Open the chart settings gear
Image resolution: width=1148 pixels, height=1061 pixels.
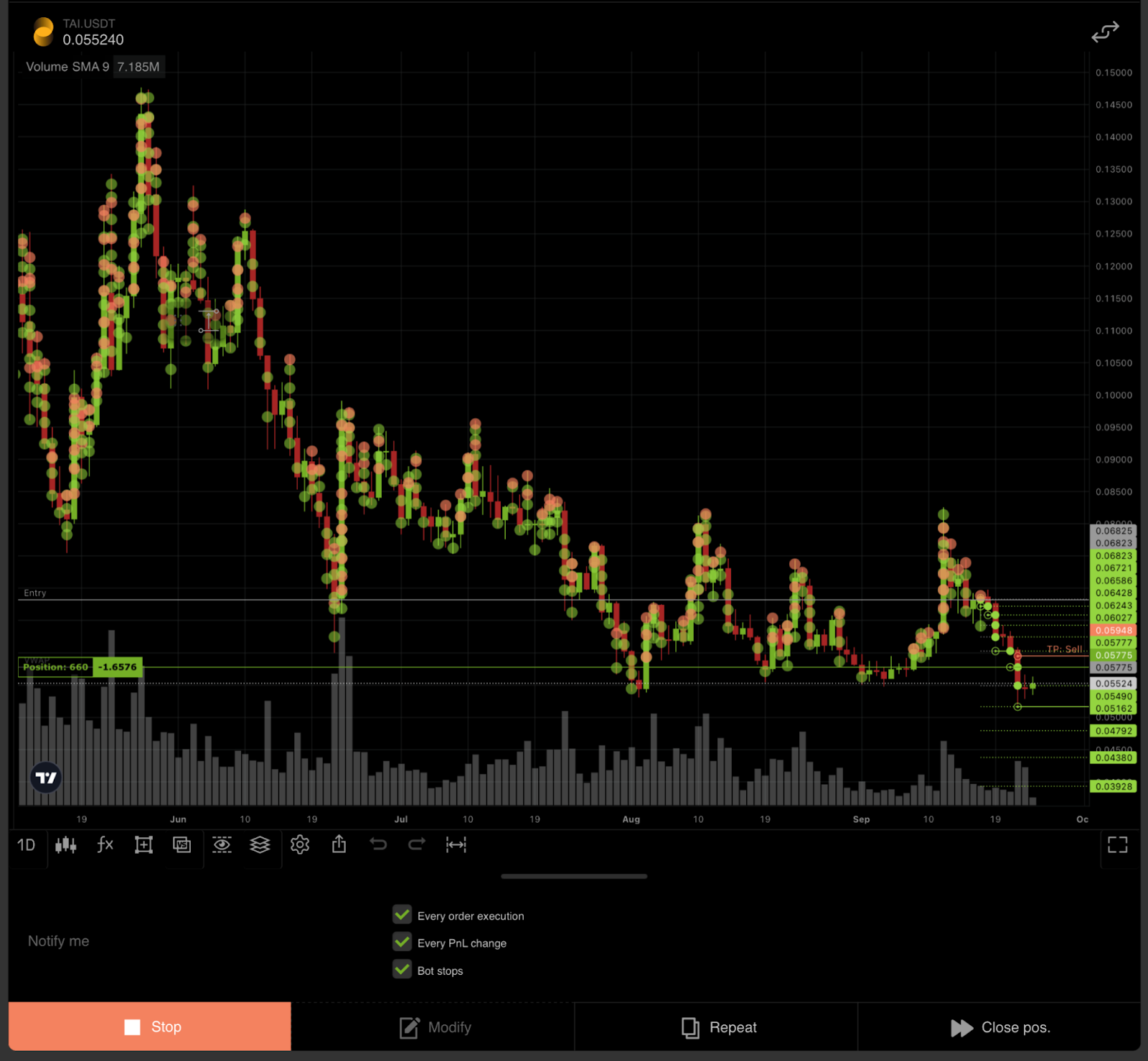(300, 845)
